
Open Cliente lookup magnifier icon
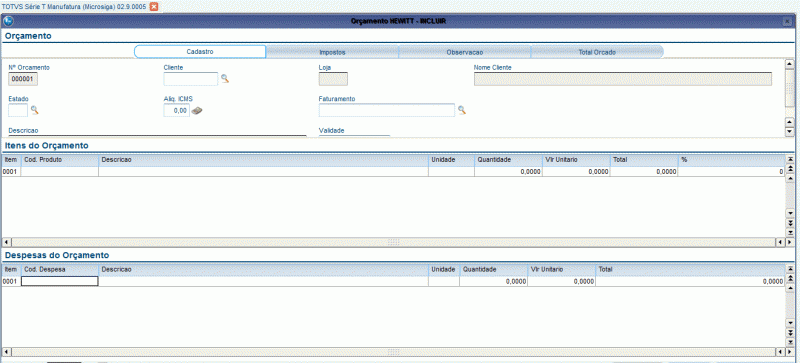coord(225,79)
